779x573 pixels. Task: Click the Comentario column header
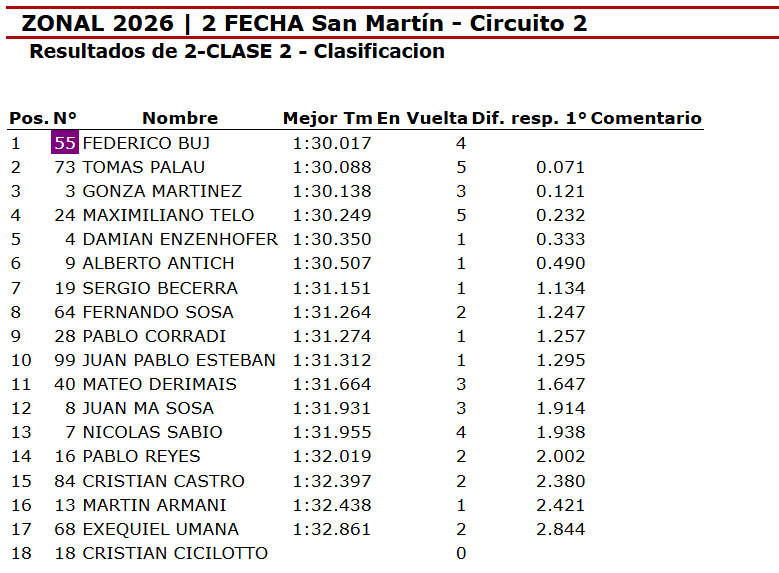[x=646, y=118]
